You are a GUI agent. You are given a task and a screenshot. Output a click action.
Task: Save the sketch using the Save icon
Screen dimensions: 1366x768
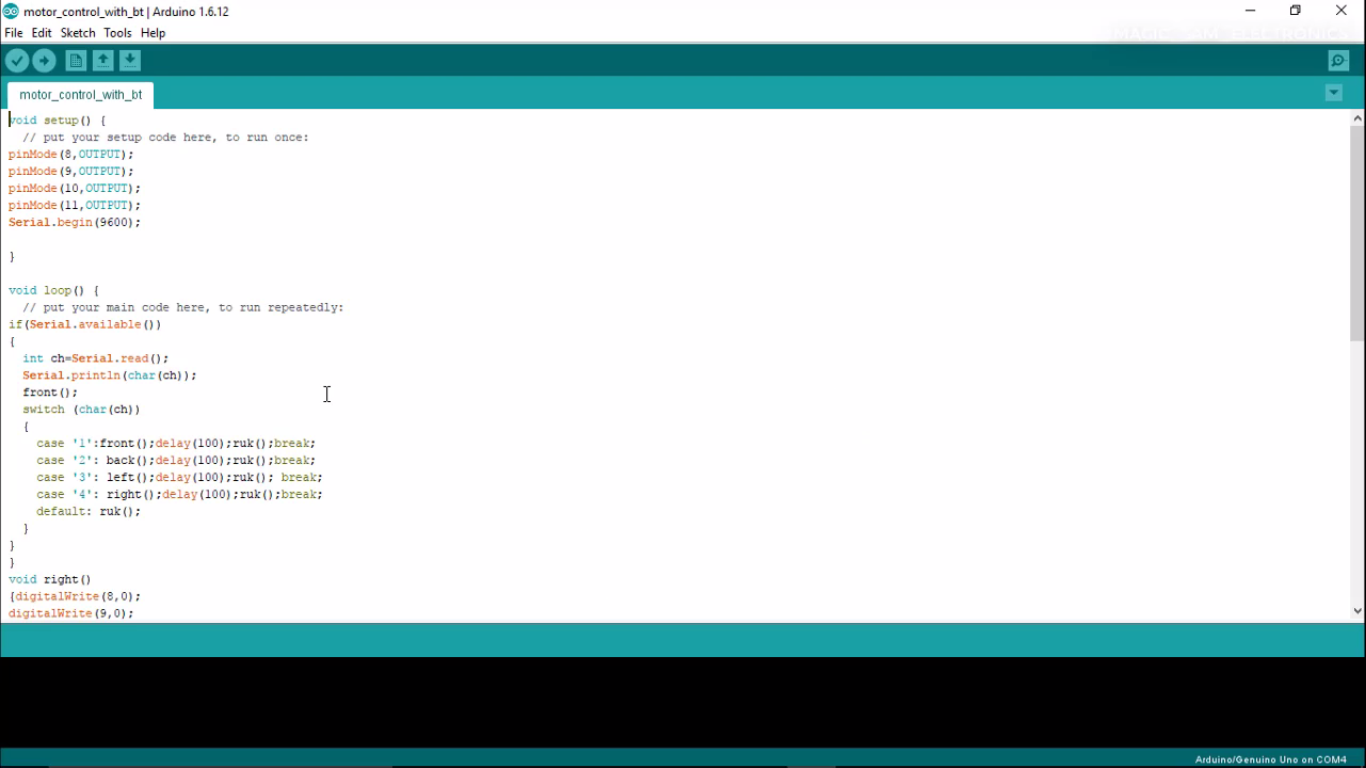coord(130,61)
